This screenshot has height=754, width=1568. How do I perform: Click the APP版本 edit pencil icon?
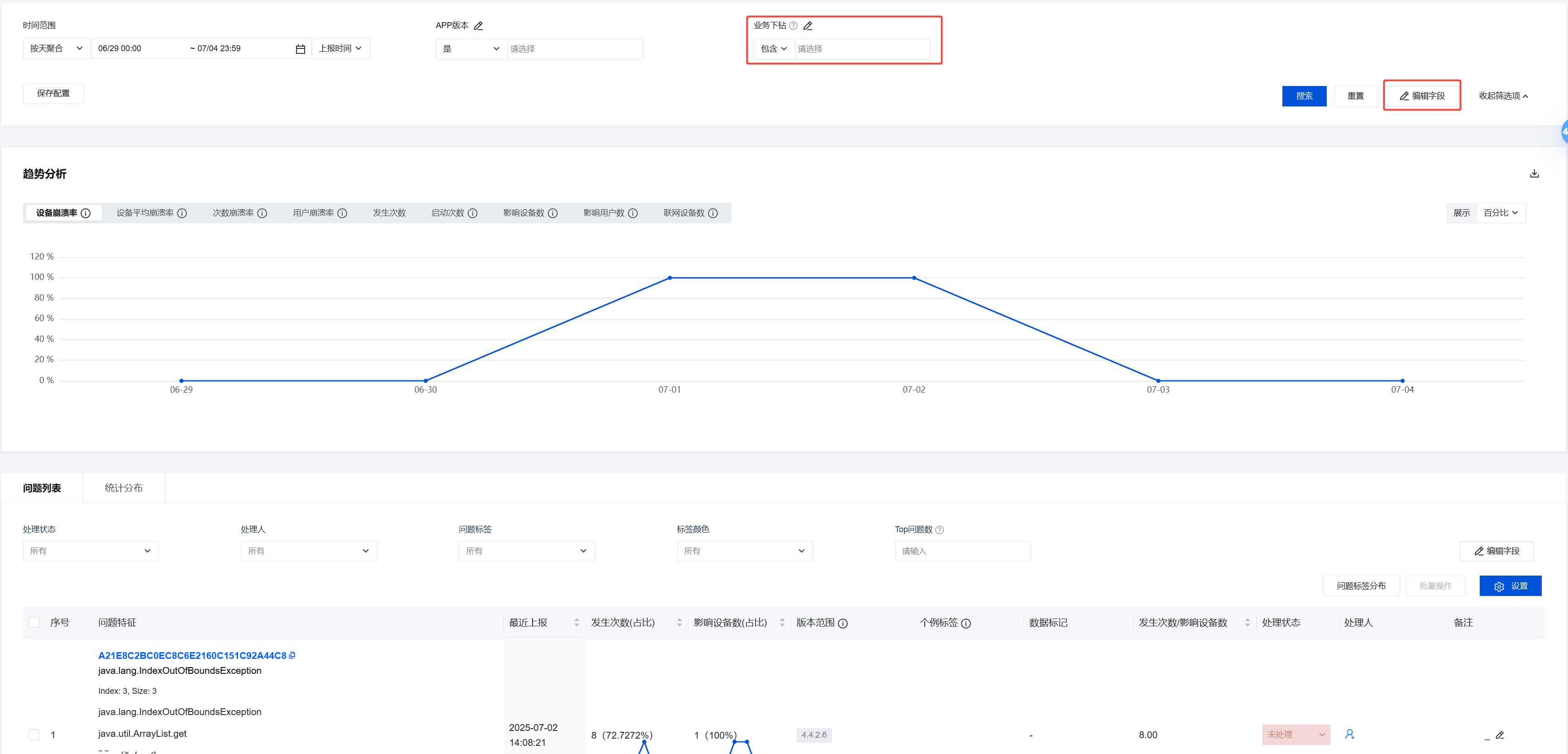pos(478,25)
